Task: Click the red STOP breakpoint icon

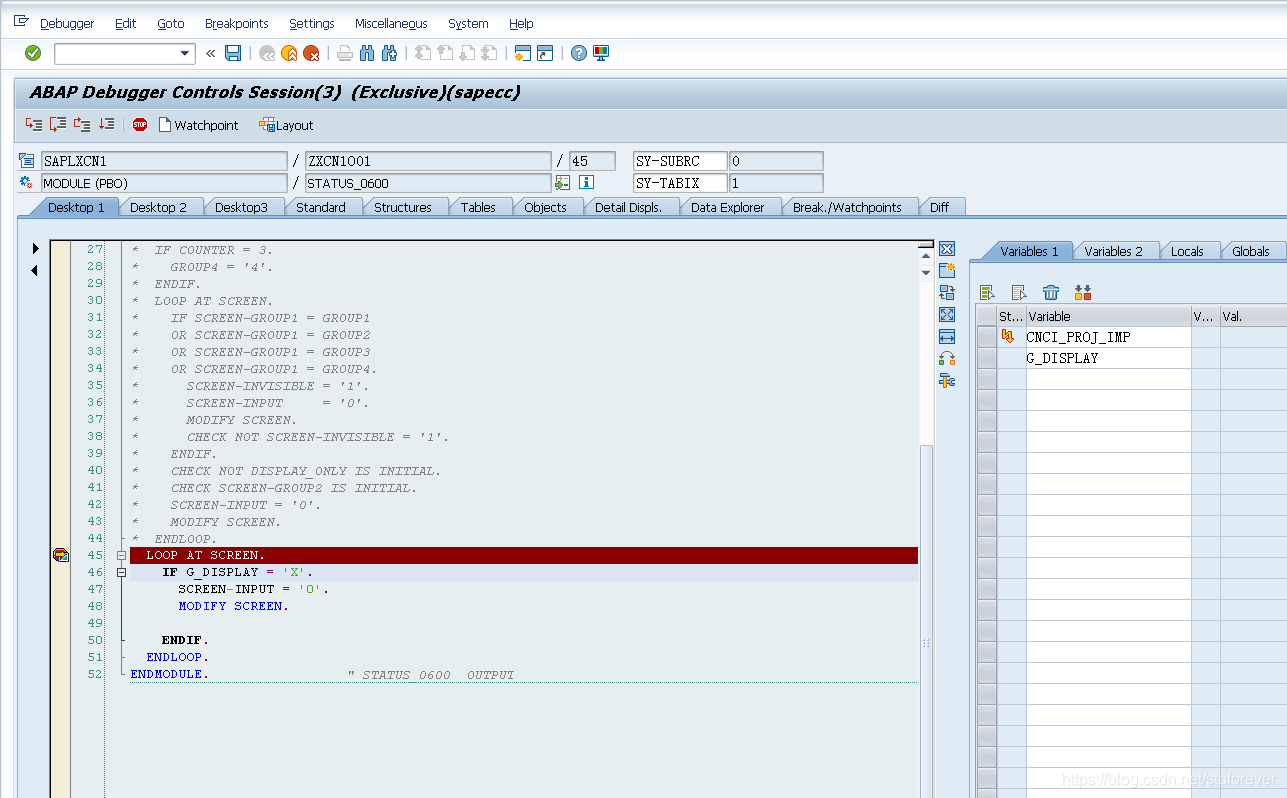Action: (140, 125)
